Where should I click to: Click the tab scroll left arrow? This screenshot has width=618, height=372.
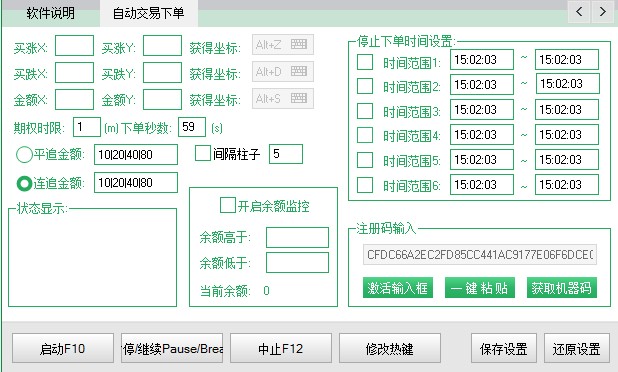[579, 11]
